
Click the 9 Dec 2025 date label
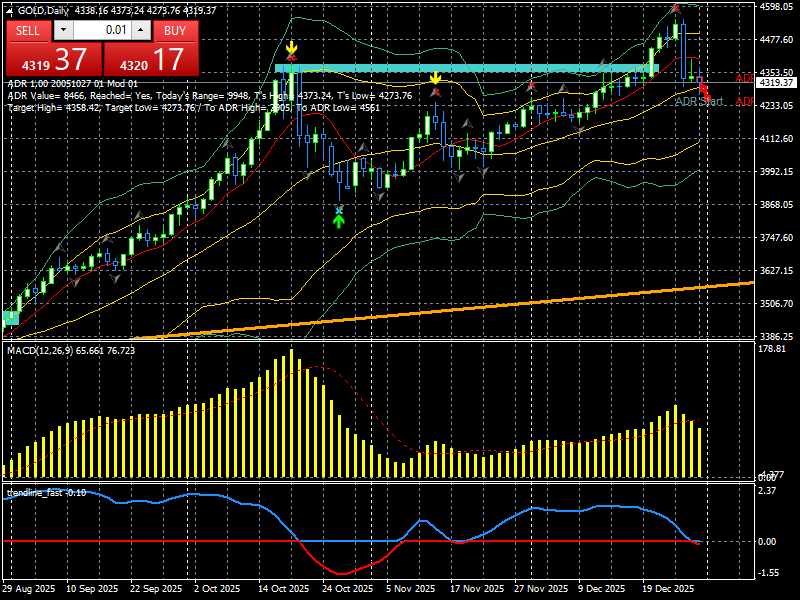coord(602,589)
